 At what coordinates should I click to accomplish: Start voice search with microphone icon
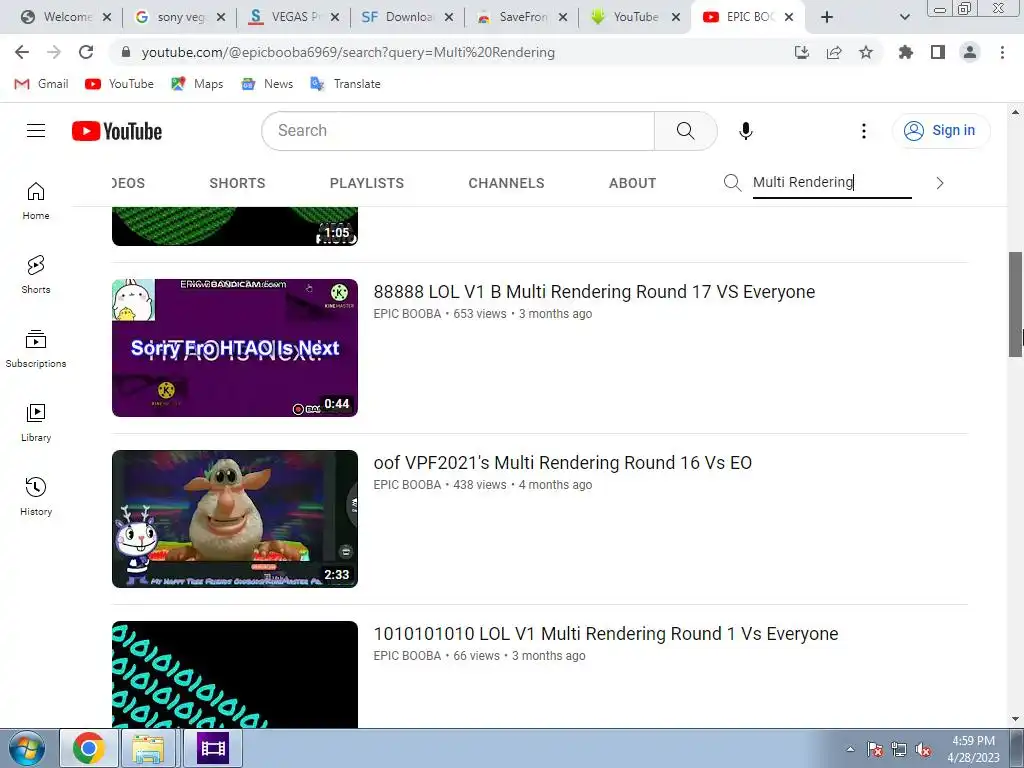(745, 131)
